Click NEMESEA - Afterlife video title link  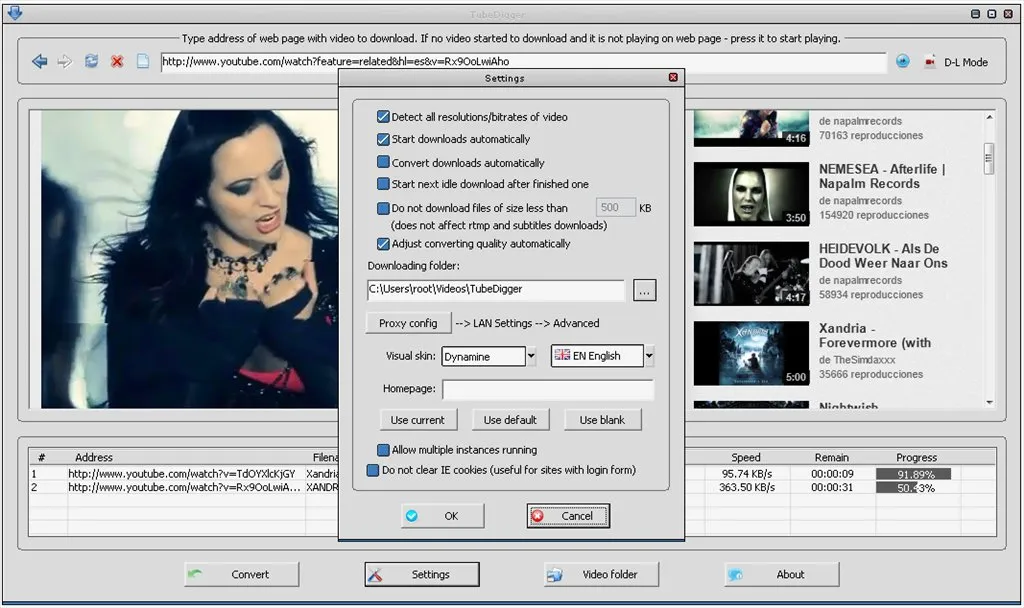tap(882, 176)
